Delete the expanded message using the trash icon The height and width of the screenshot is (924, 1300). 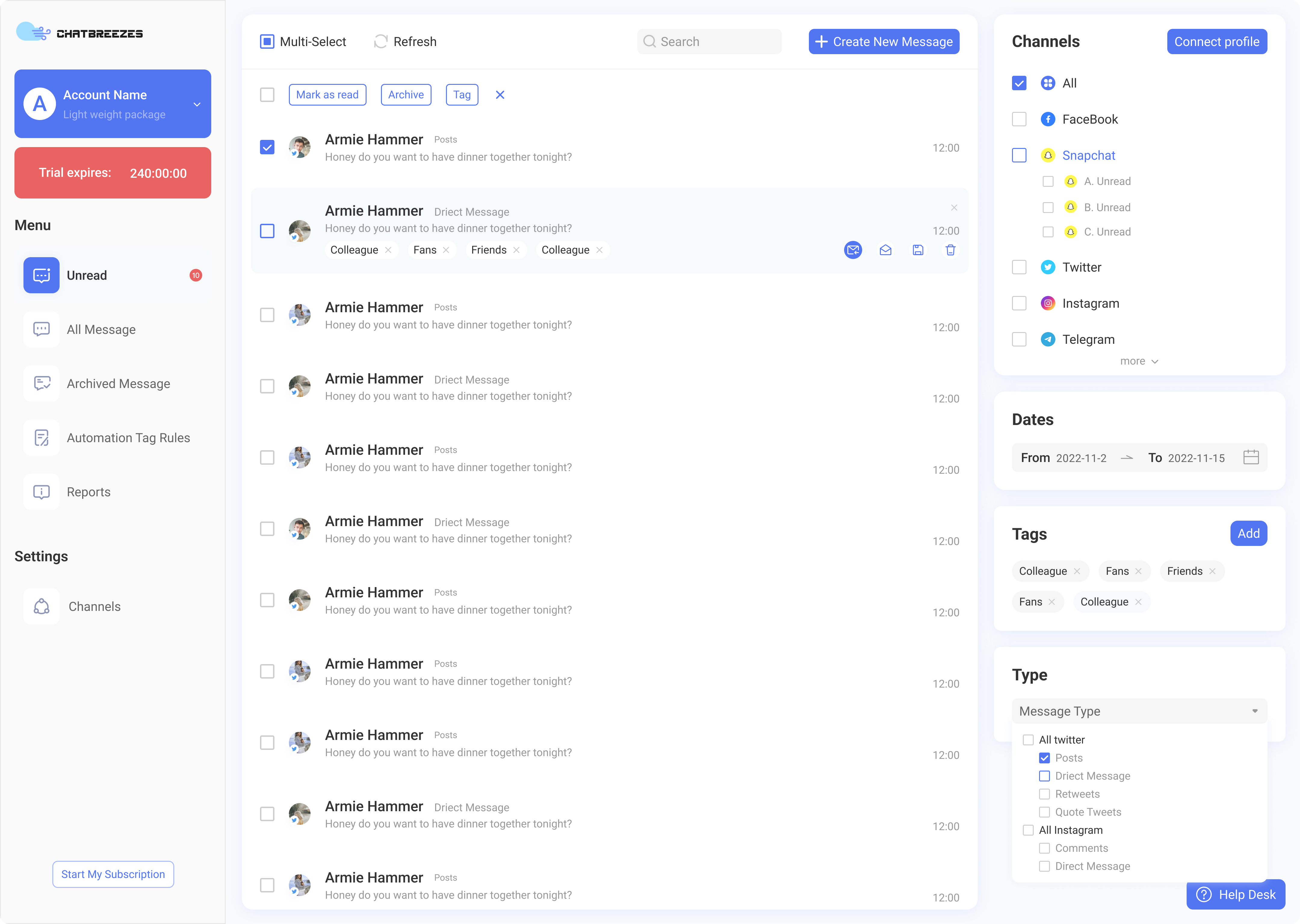pos(951,250)
